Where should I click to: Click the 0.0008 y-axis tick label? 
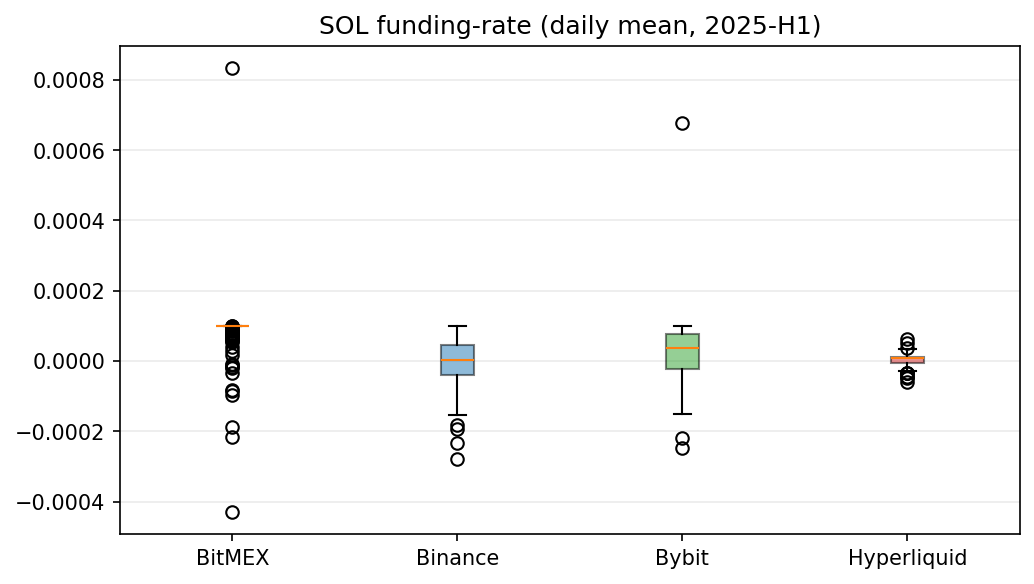coord(71,80)
